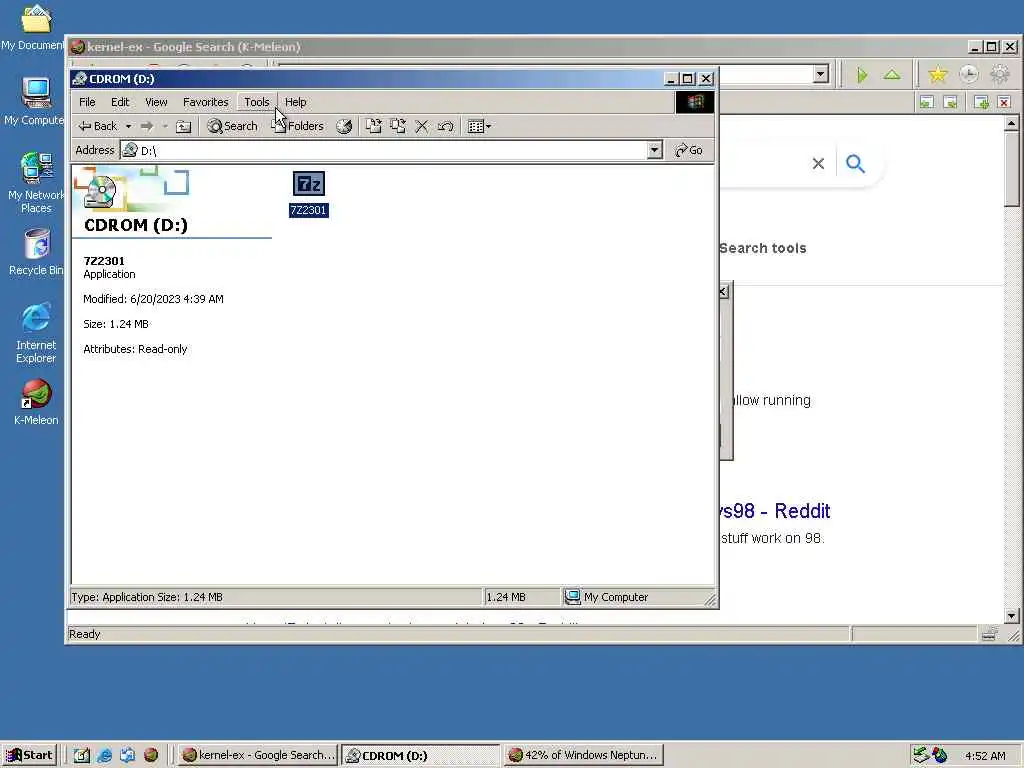Open the Start menu

[x=30, y=755]
